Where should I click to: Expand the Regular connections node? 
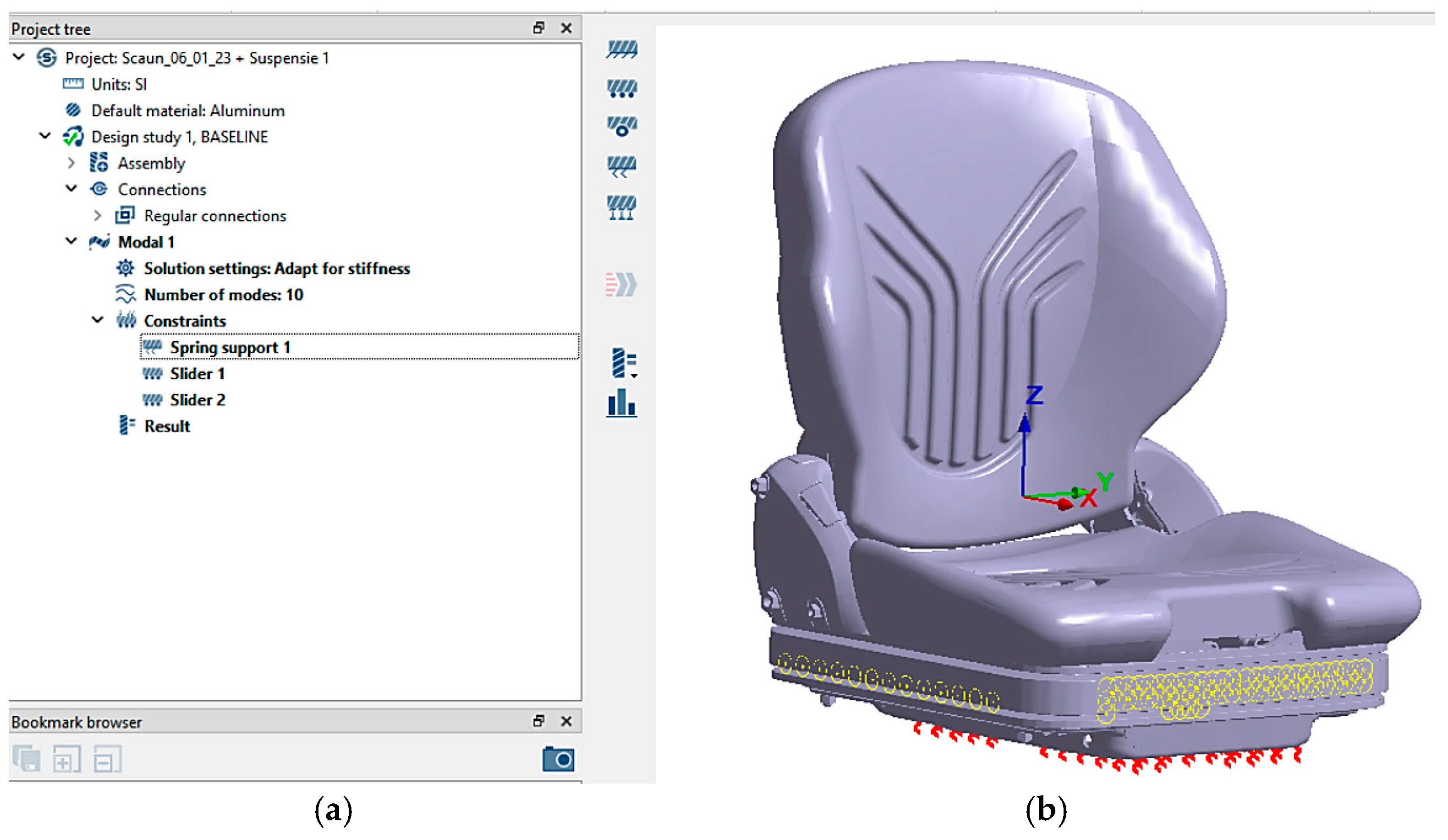[x=98, y=215]
